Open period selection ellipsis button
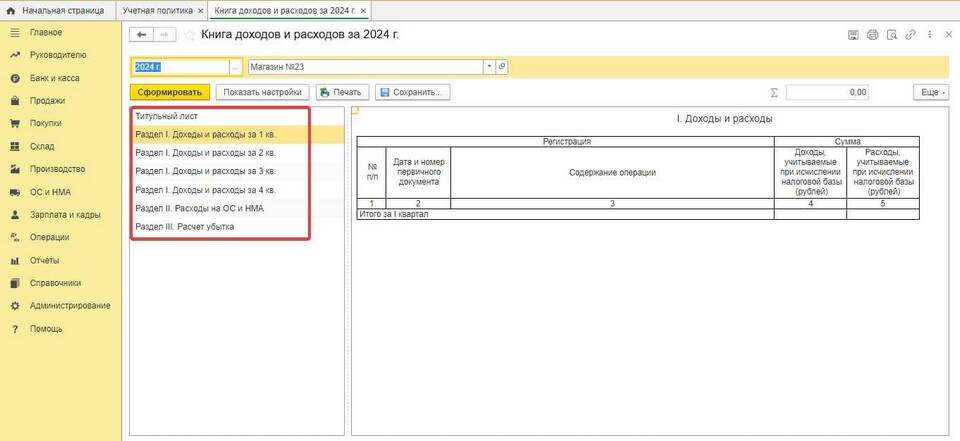The image size is (960, 441). tap(236, 67)
